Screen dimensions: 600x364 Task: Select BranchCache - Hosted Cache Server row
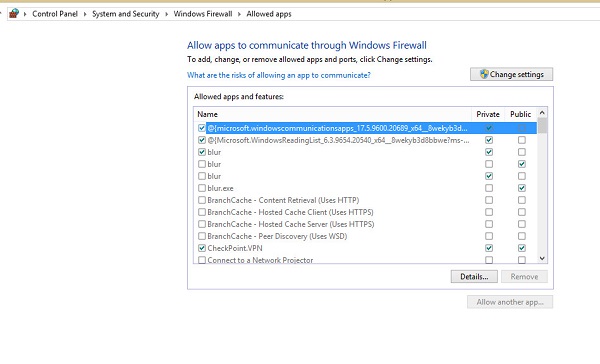click(291, 224)
